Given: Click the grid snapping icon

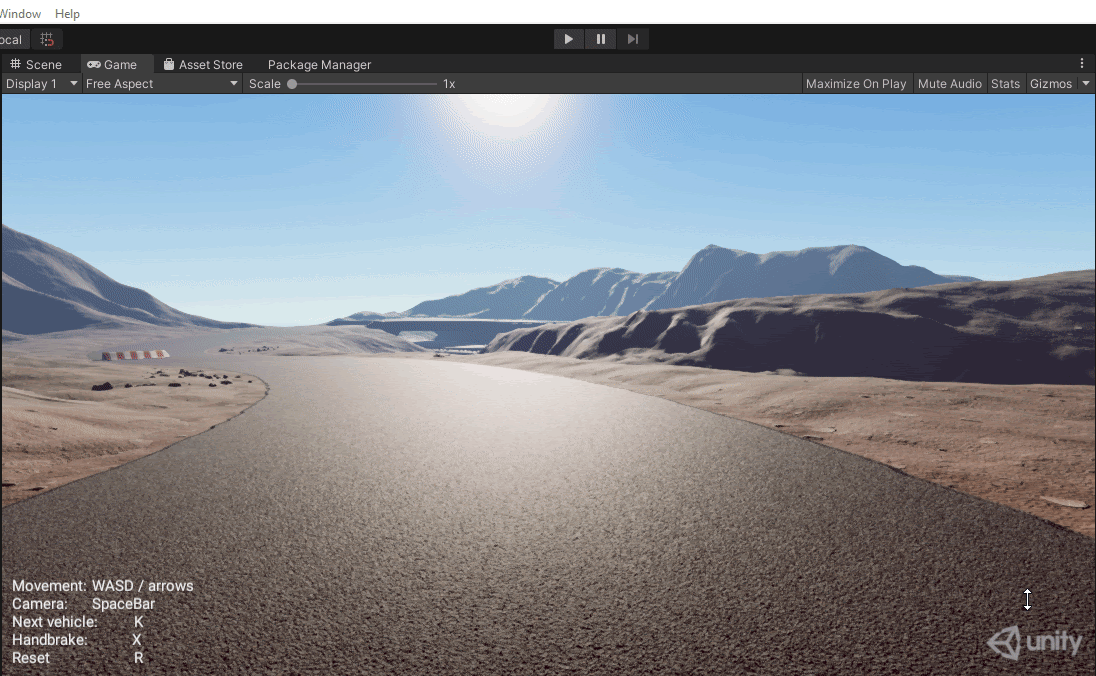Looking at the screenshot, I should 47,39.
